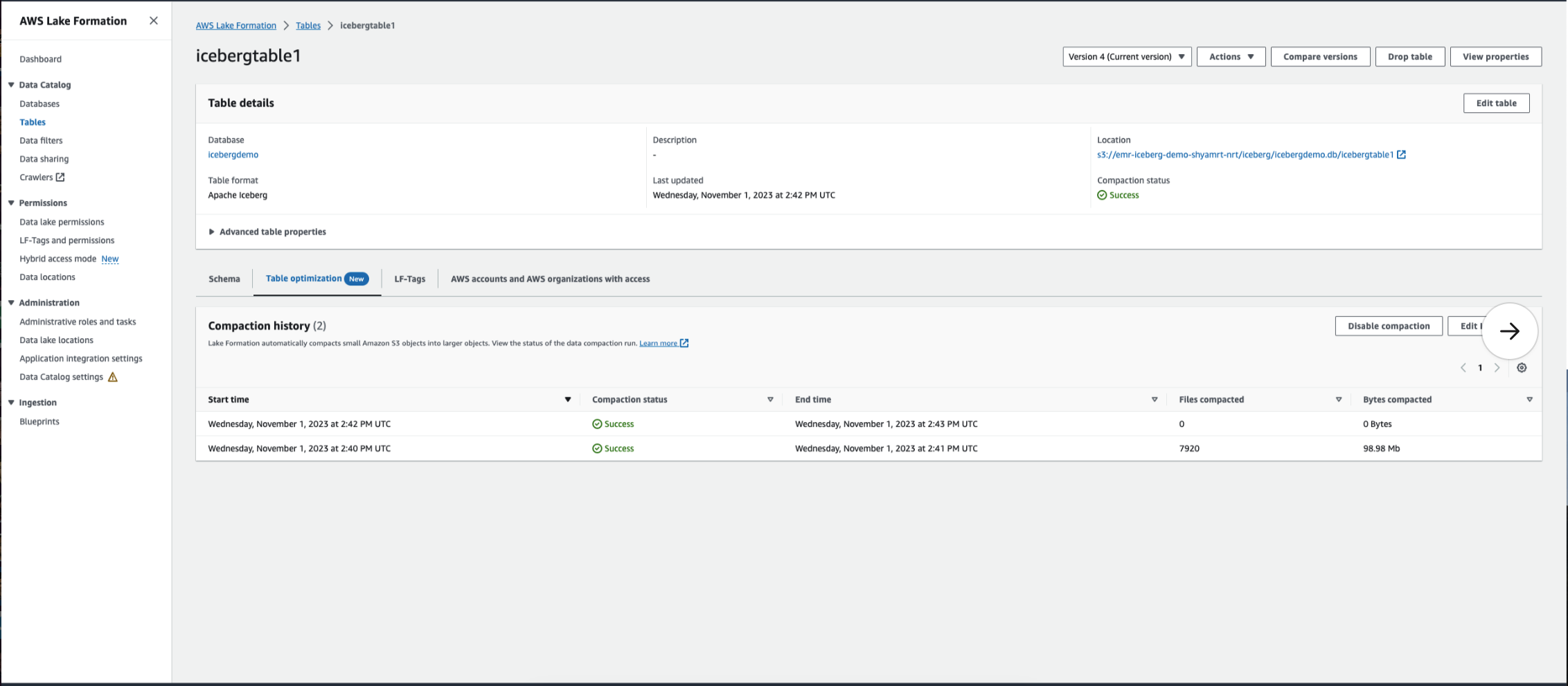Open the Version 4 (Current version) dropdown
Screen dimensions: 1568x686
click(1126, 57)
